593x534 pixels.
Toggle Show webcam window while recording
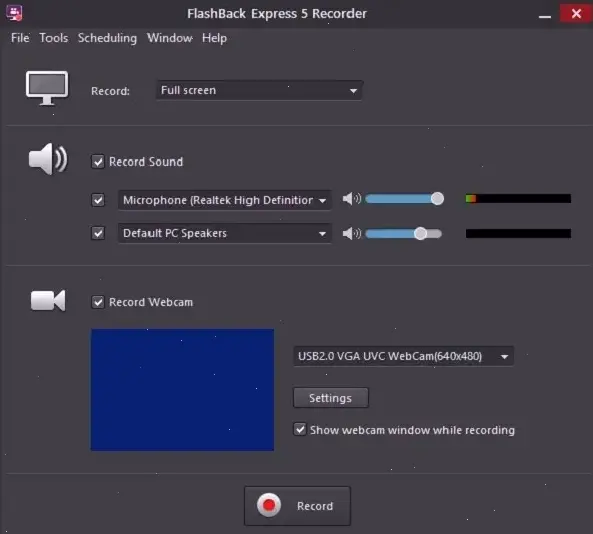[300, 429]
